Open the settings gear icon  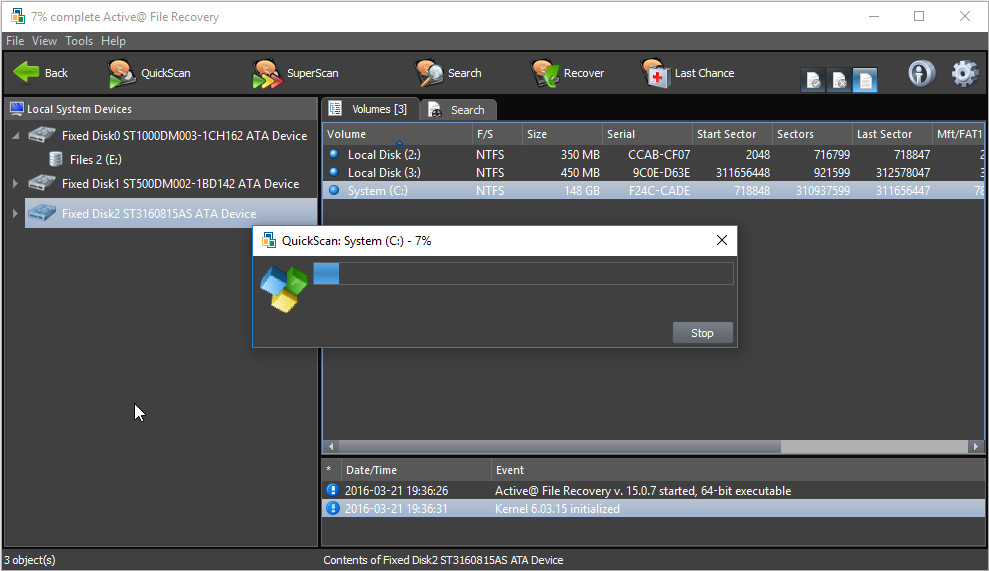(x=964, y=73)
